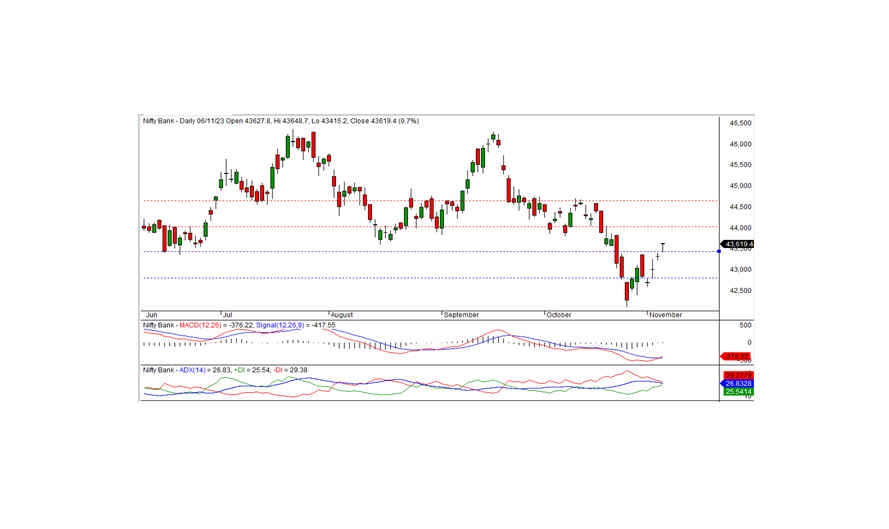This screenshot has height=529, width=889.
Task: Click the blue dot marker on price axis
Action: click(x=721, y=251)
